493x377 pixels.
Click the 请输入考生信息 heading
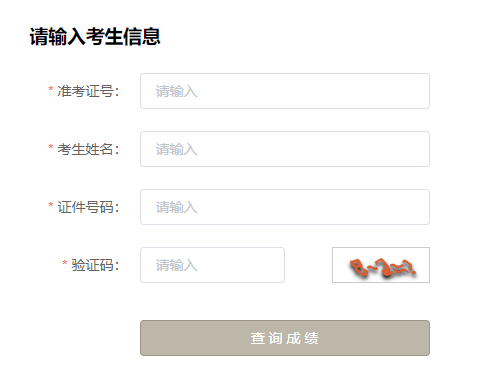[95, 36]
